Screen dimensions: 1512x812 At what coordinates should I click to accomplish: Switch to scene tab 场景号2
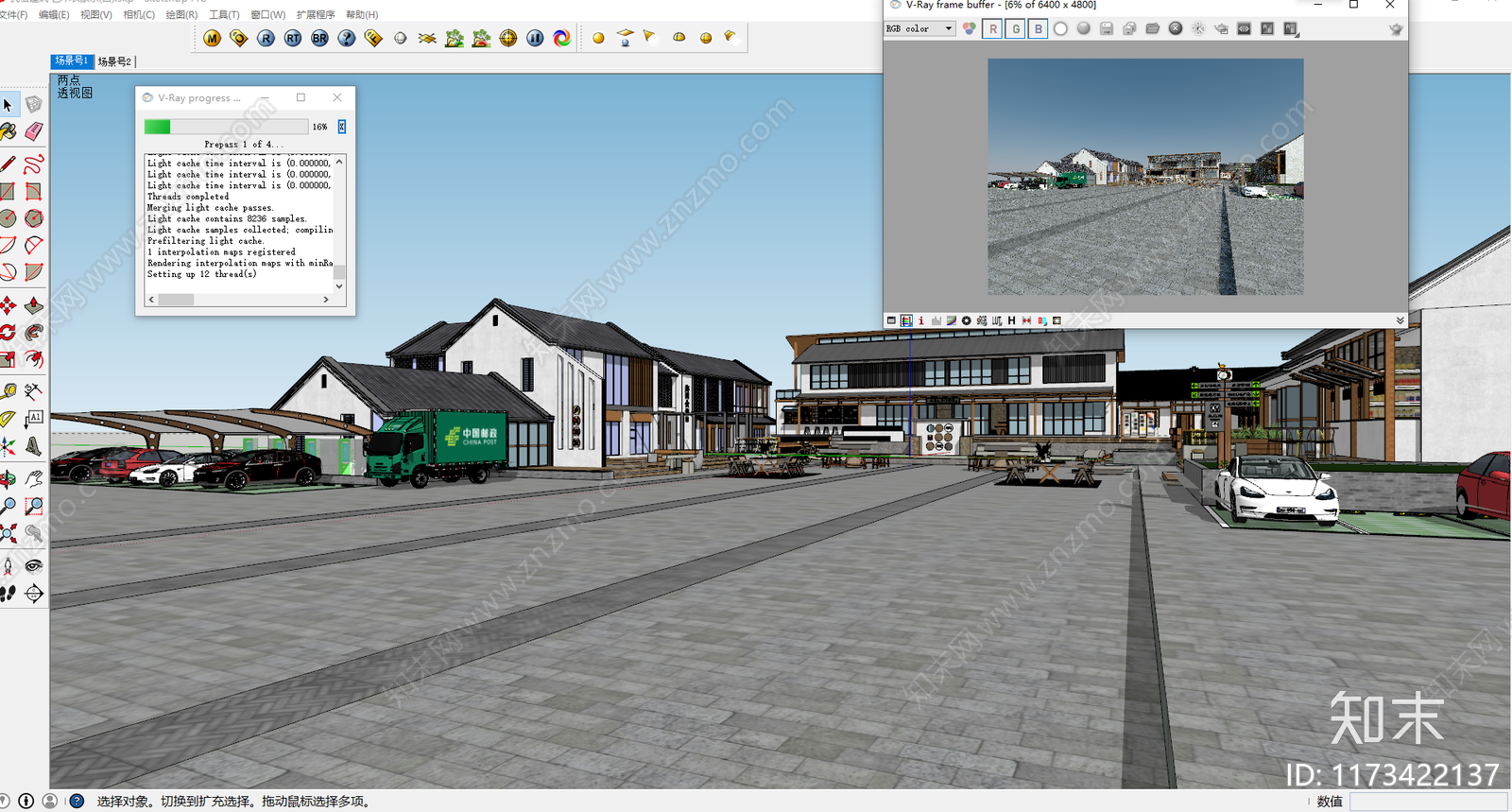tap(114, 61)
